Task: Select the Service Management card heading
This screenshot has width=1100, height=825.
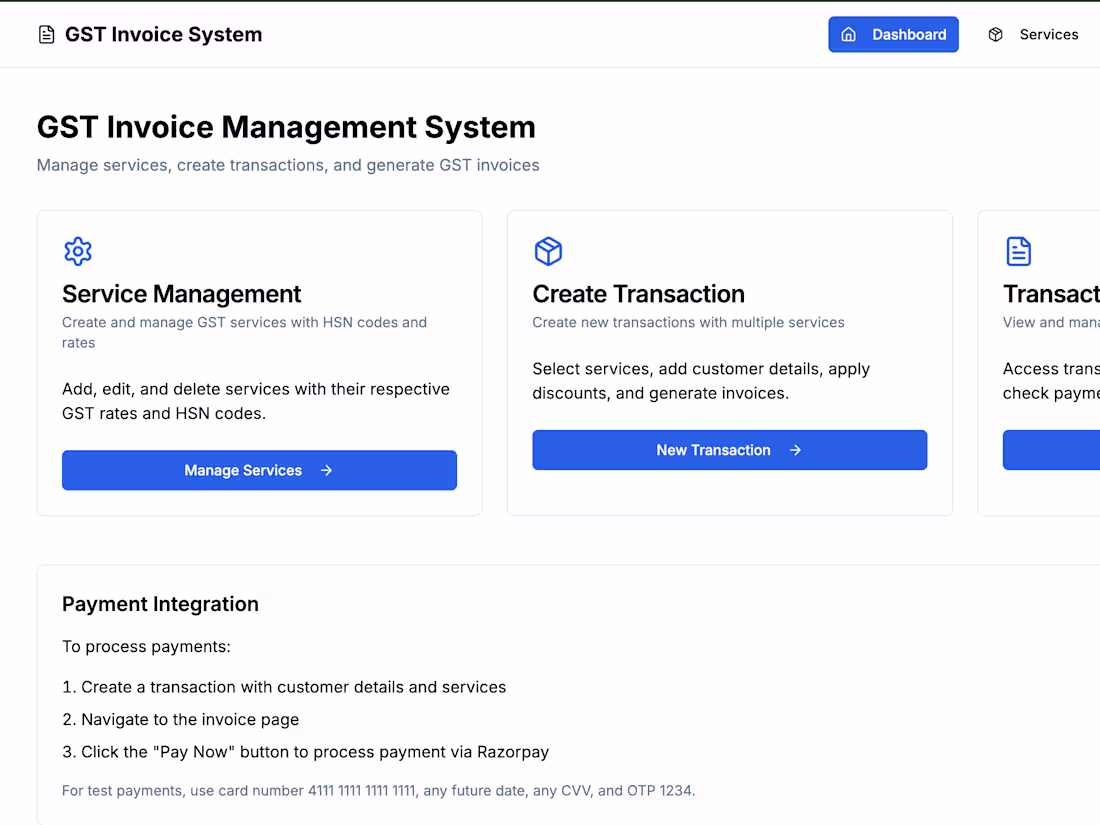Action: tap(181, 294)
